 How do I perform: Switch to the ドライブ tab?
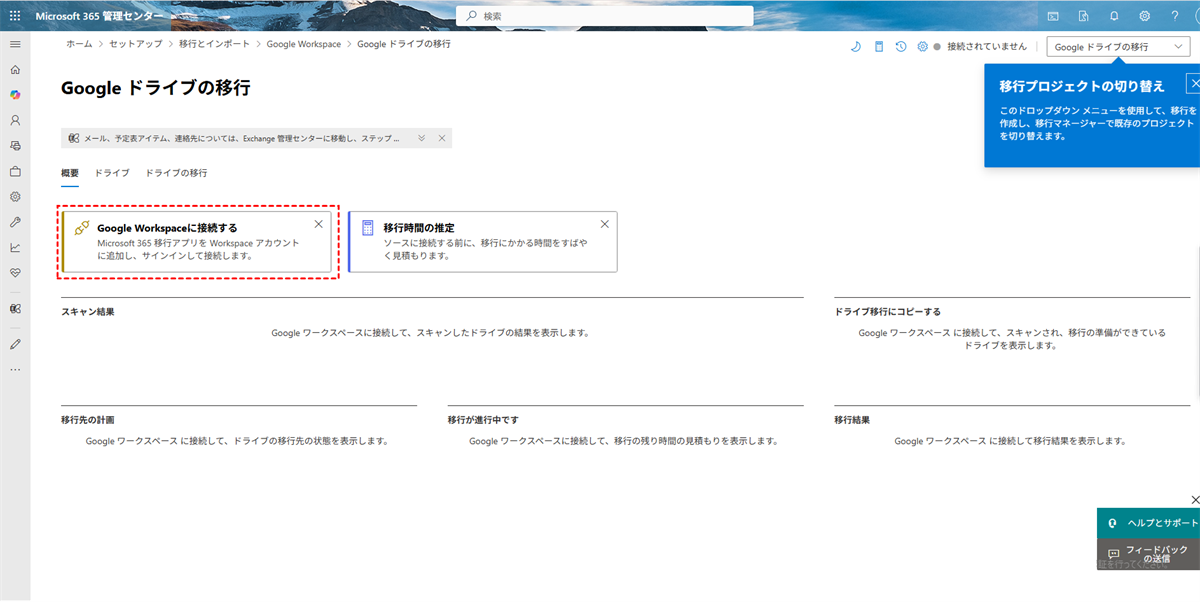(x=112, y=173)
